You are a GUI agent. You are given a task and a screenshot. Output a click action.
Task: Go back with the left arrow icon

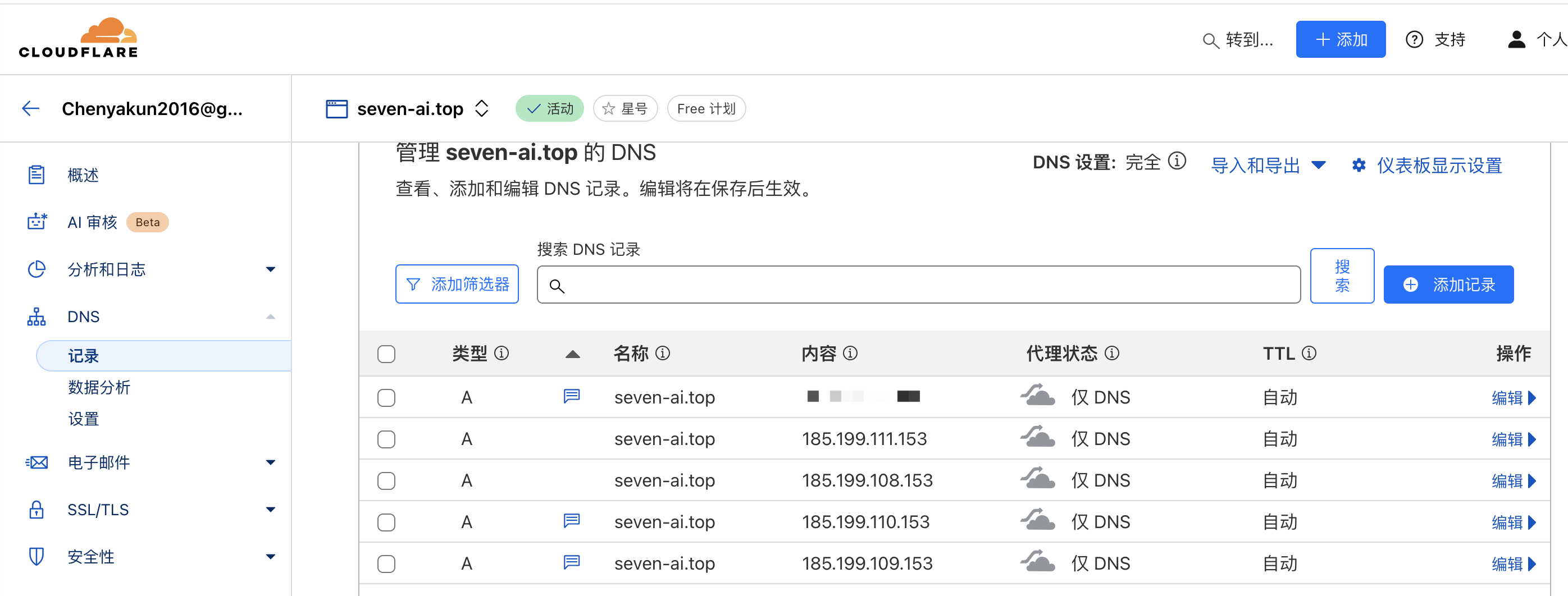30,108
